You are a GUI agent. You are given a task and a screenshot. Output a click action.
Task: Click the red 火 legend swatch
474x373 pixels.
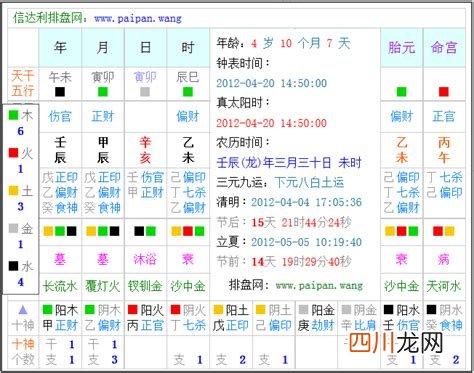(x=13, y=153)
